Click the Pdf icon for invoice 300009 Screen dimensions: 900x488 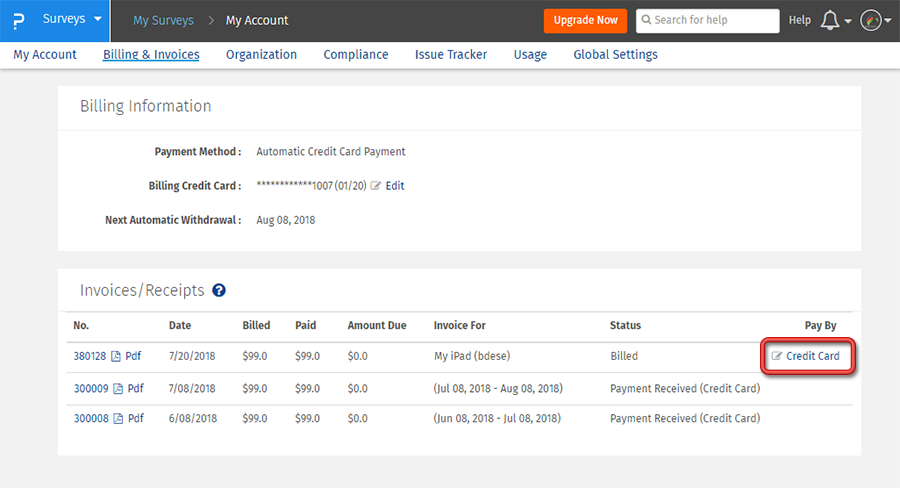pyautogui.click(x=116, y=389)
